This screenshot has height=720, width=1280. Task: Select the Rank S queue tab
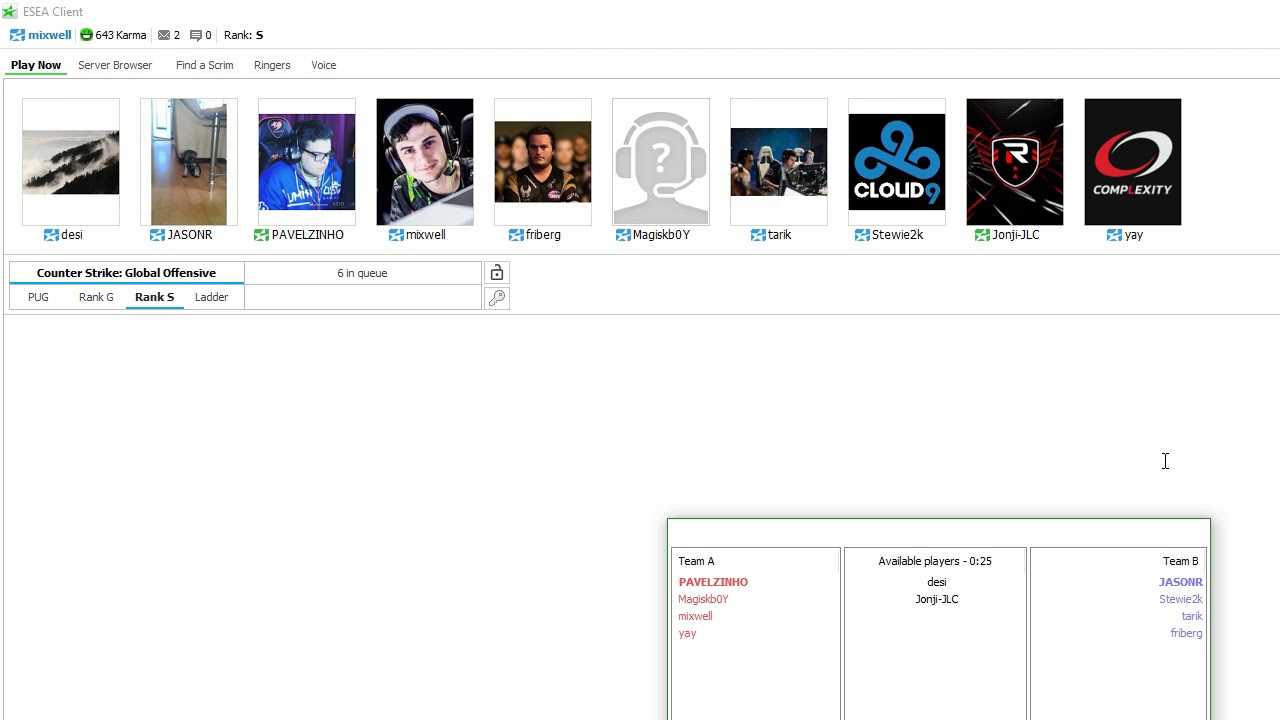tap(154, 297)
